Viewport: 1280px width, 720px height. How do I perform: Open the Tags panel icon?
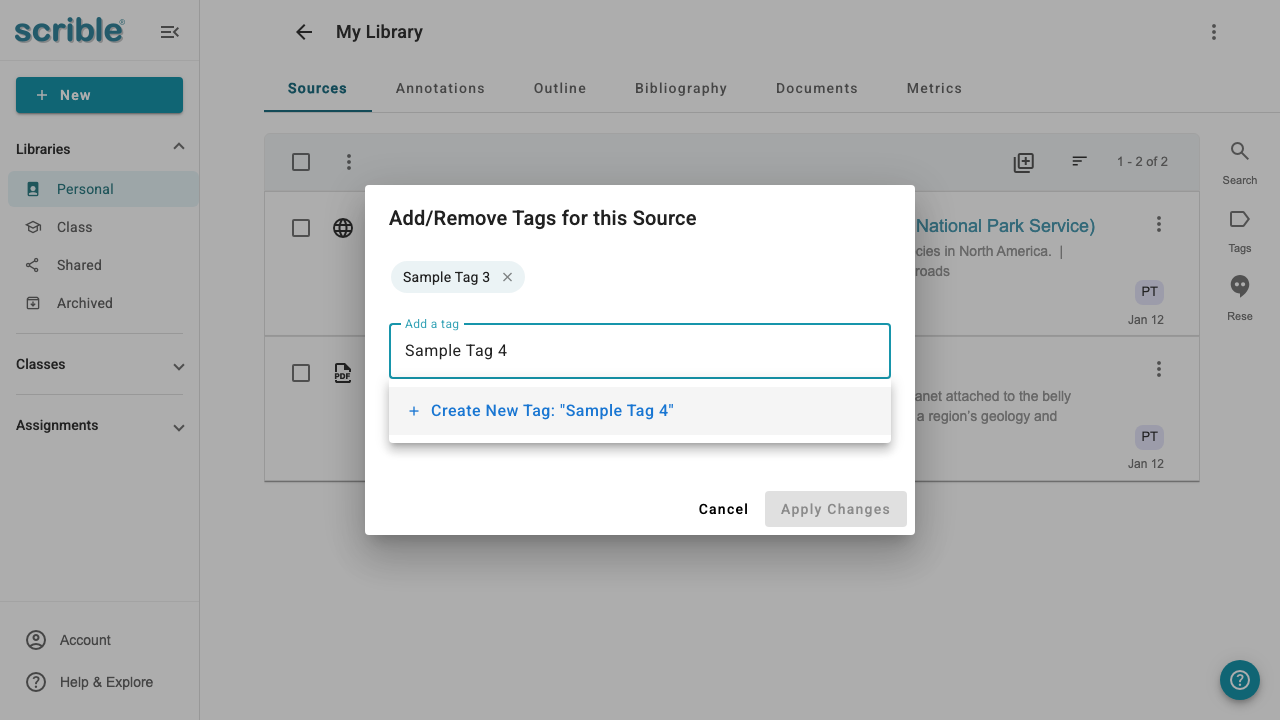pos(1240,220)
